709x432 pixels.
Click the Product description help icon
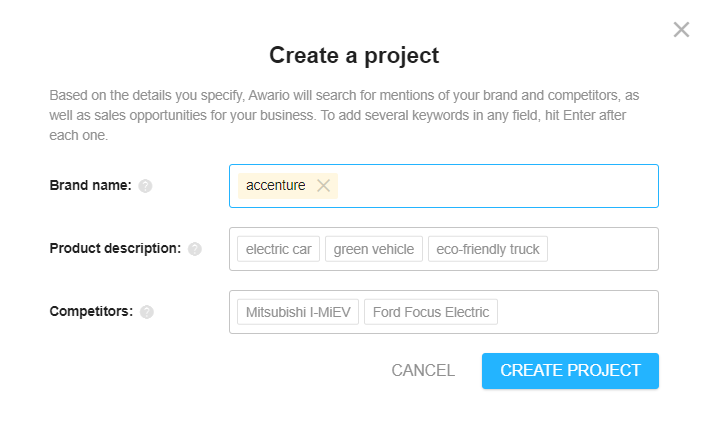tap(195, 249)
